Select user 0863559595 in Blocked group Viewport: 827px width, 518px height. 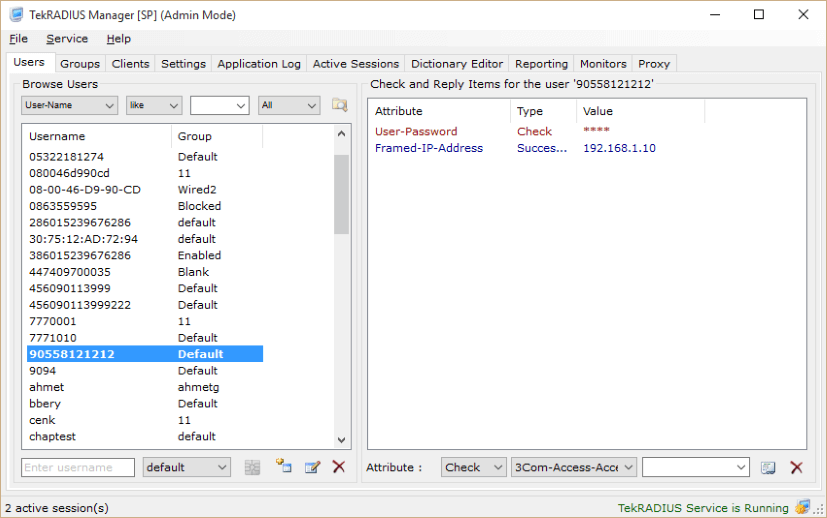coord(145,206)
